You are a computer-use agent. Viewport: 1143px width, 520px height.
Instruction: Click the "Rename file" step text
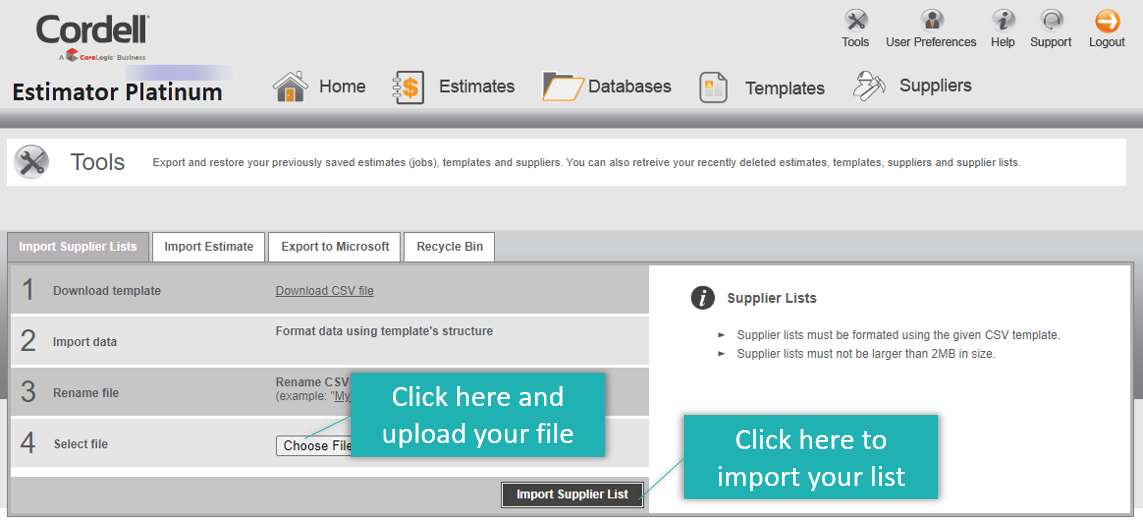(x=86, y=392)
